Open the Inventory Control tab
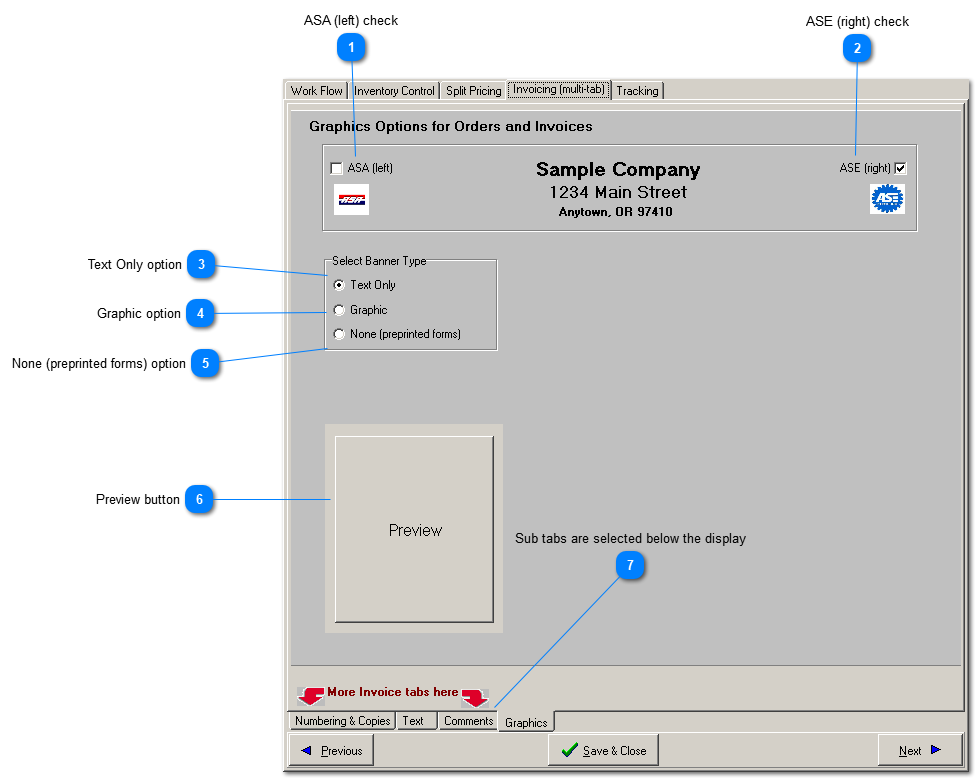This screenshot has height=781, width=978. pyautogui.click(x=394, y=91)
